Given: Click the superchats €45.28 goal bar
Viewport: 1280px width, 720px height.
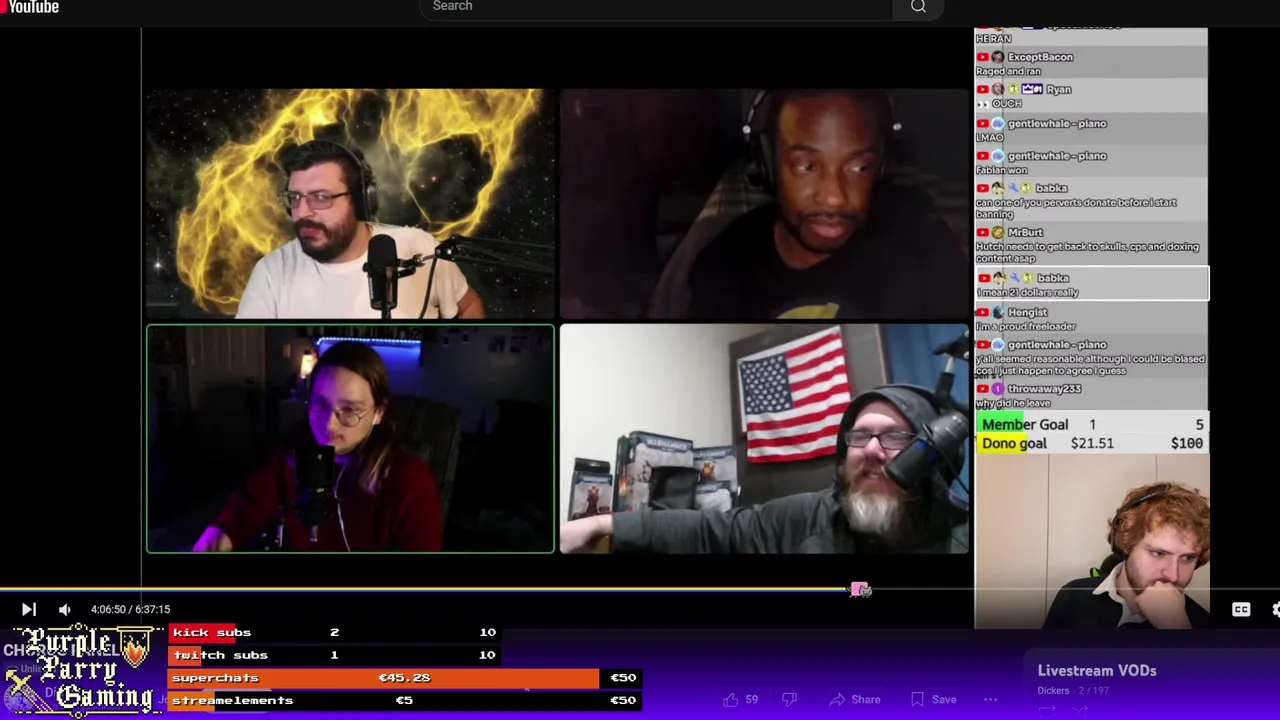Looking at the screenshot, I should point(405,678).
